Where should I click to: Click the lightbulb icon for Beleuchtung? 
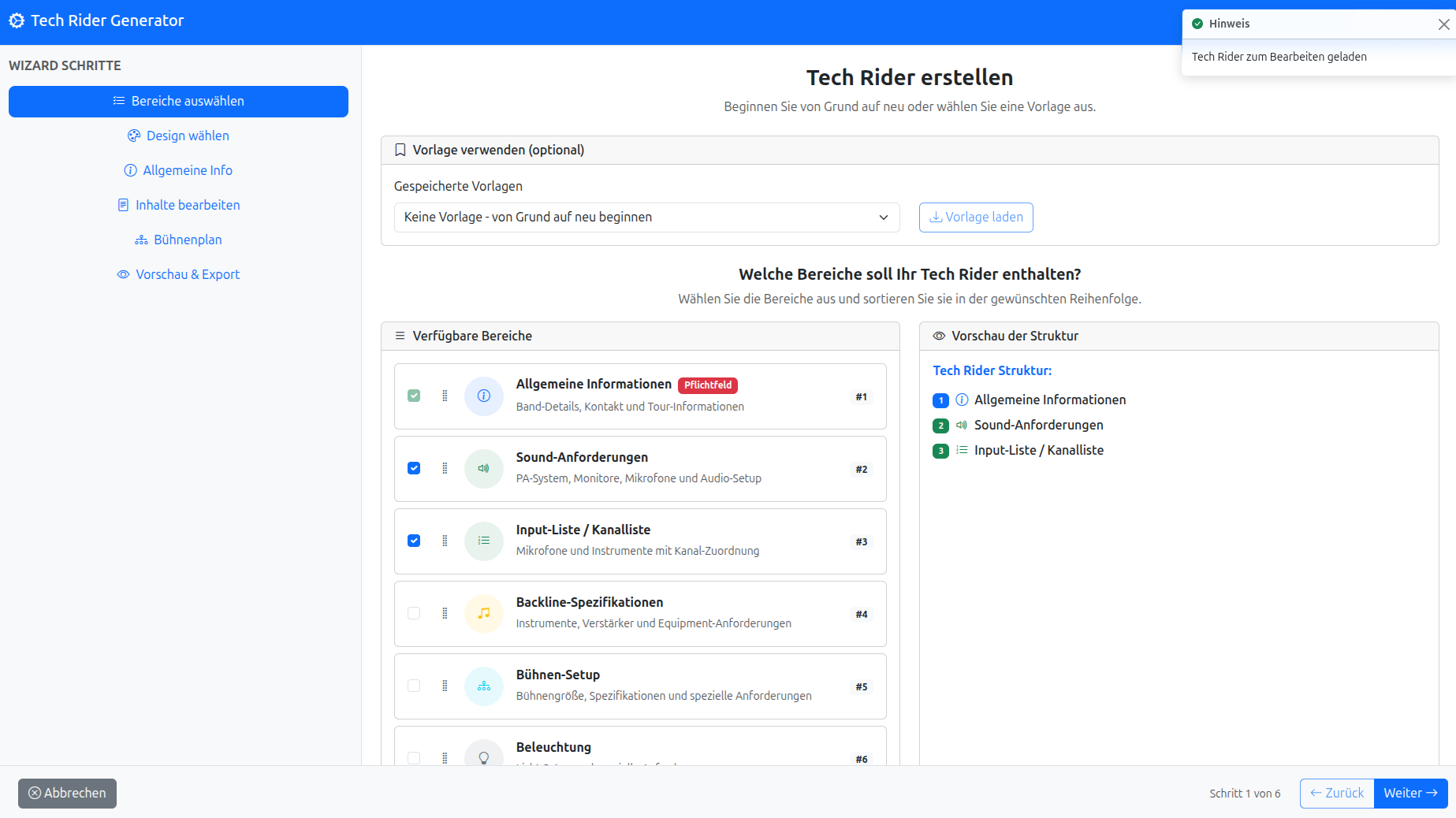tap(484, 757)
